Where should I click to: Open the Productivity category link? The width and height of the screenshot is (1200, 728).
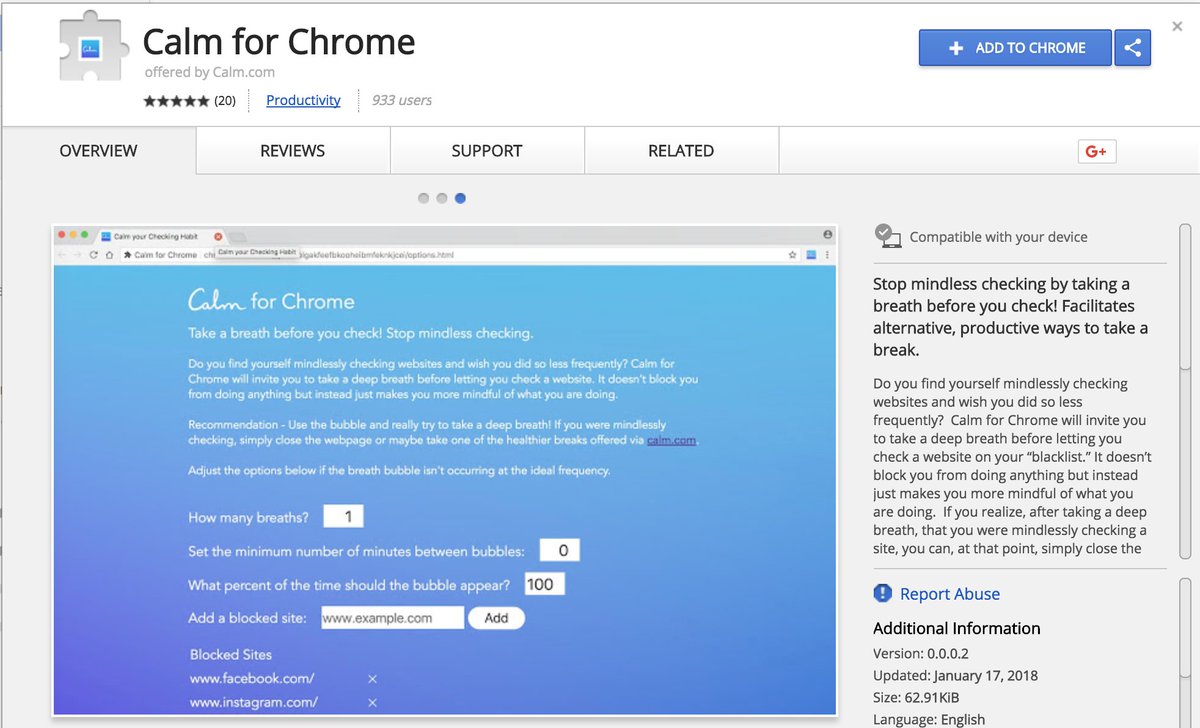[x=303, y=100]
